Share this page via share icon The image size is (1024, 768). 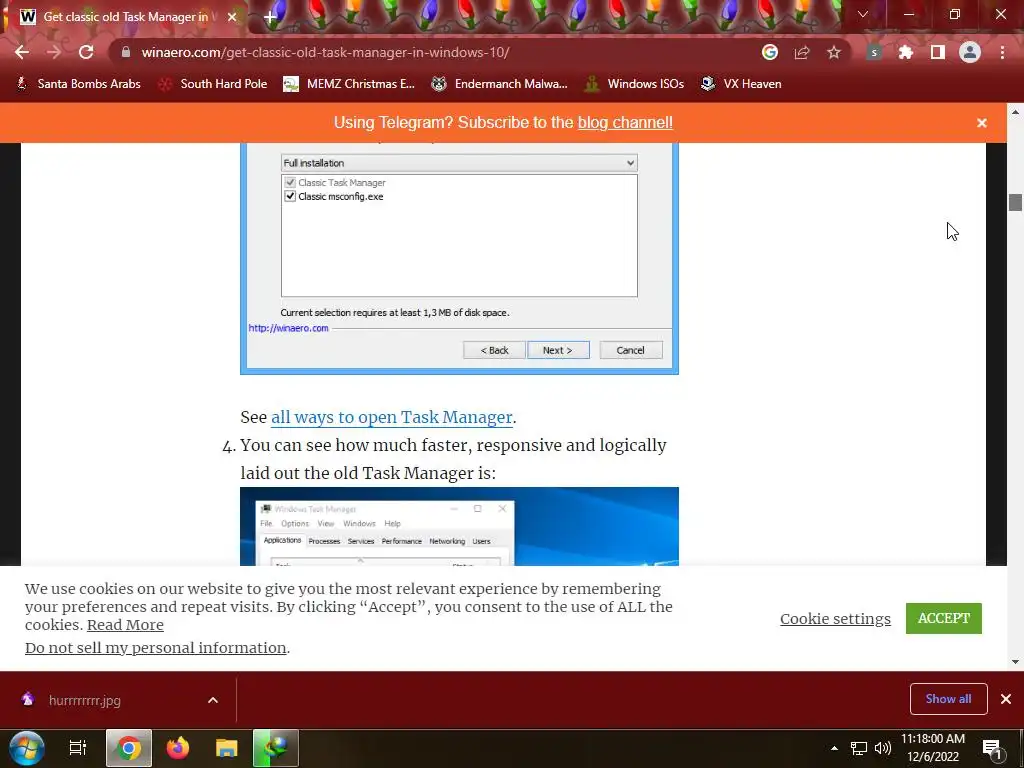[x=802, y=52]
